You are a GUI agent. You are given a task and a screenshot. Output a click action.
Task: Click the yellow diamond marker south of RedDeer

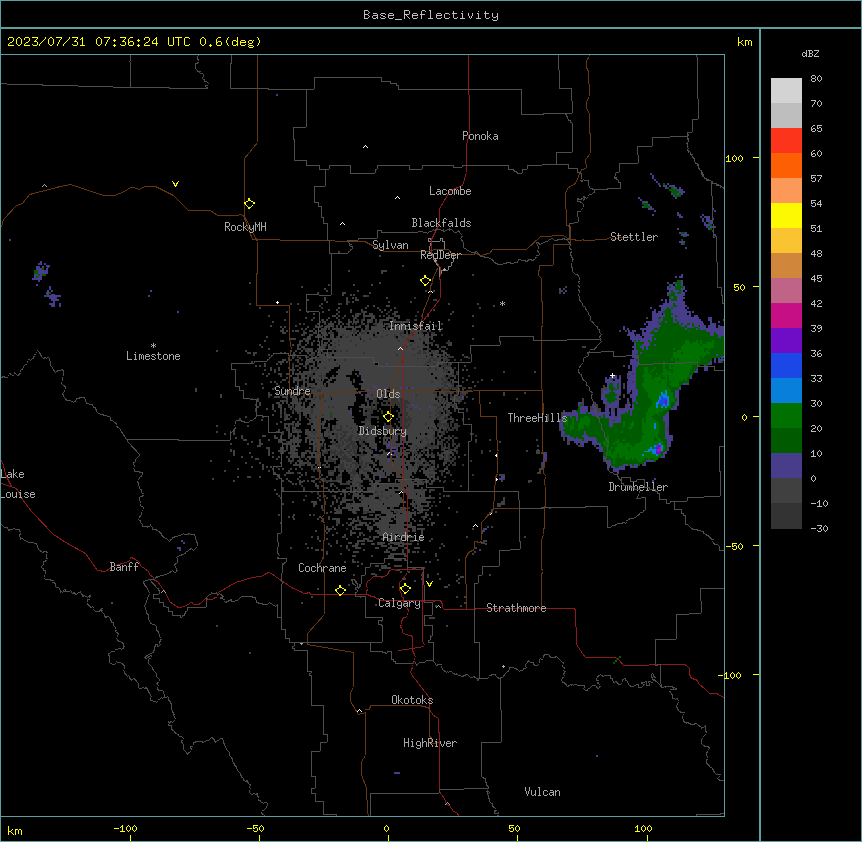click(x=425, y=281)
